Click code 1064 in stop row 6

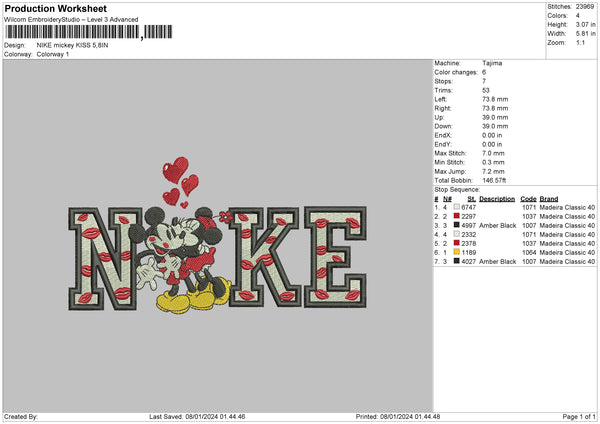pyautogui.click(x=529, y=253)
